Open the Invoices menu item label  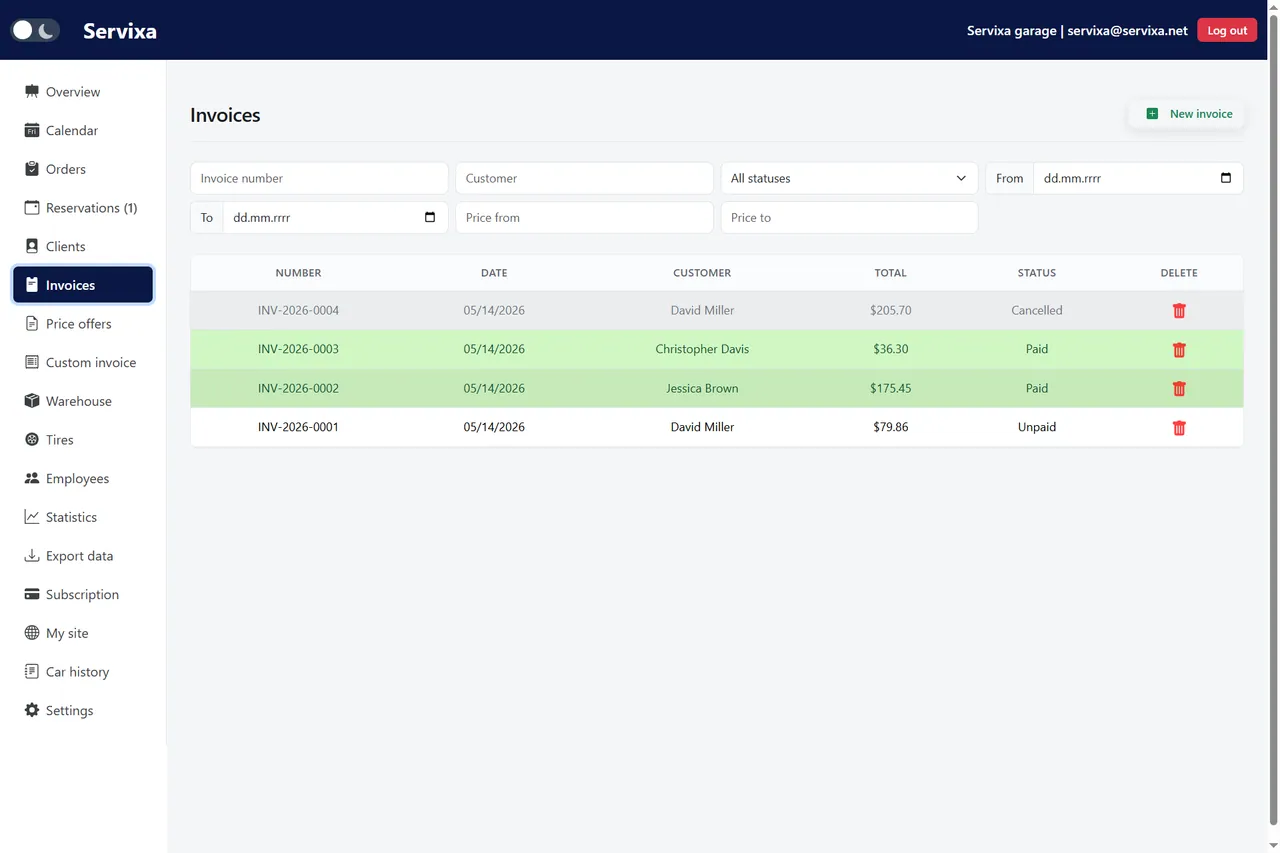[x=70, y=285]
